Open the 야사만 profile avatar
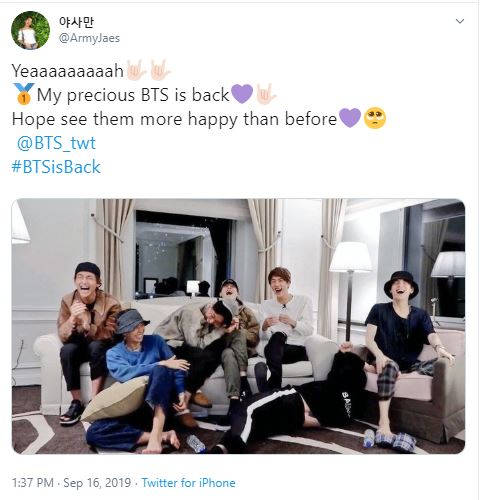 tap(30, 30)
